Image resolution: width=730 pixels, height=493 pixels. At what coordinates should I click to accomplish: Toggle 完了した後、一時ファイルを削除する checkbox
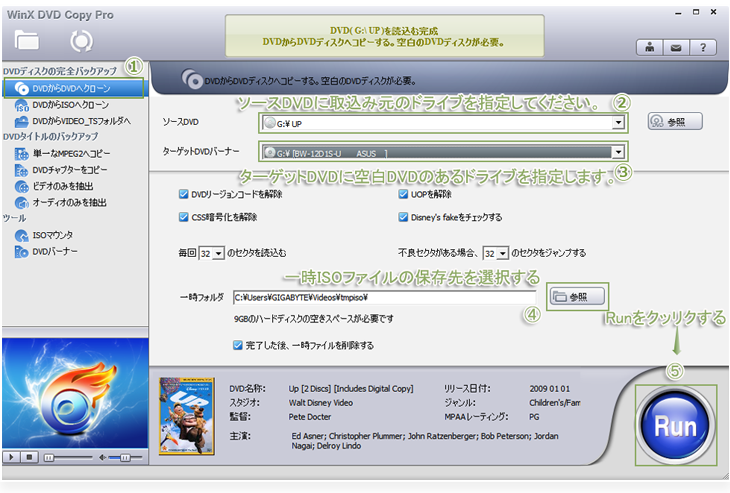[x=237, y=345]
